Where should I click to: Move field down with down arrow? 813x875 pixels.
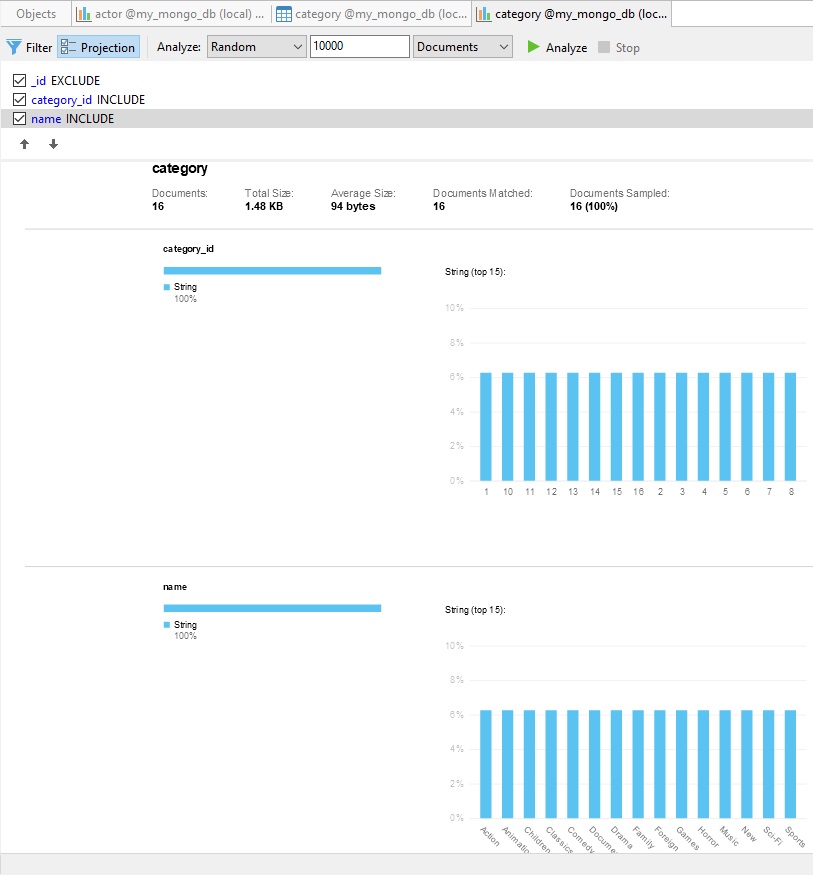tap(54, 144)
